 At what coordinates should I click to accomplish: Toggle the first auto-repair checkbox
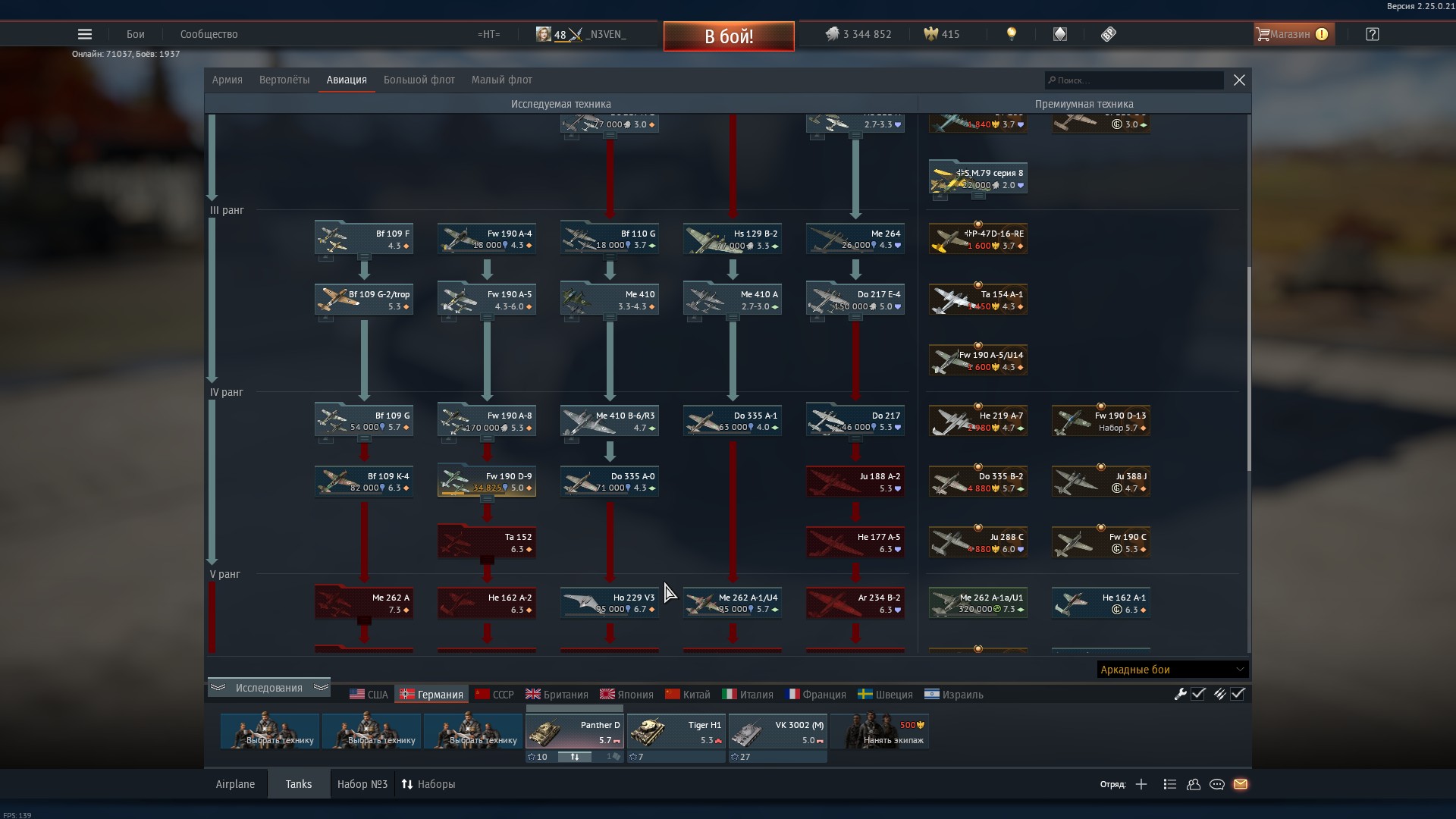(x=1198, y=694)
